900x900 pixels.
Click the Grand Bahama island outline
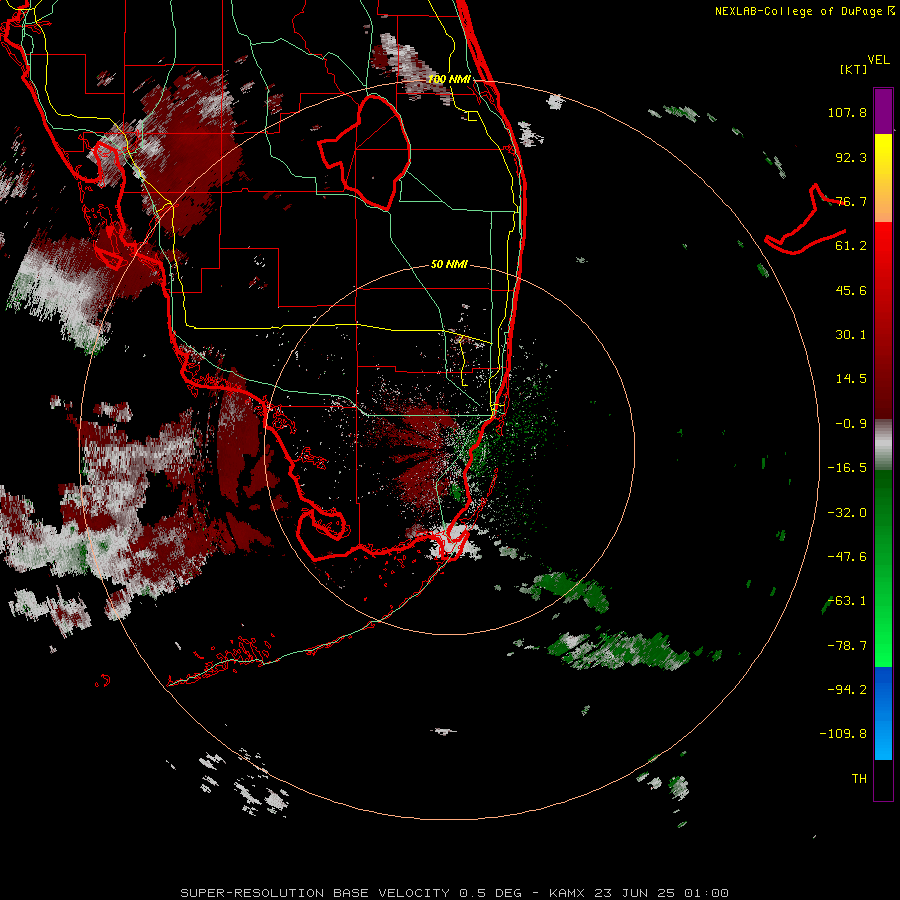[x=805, y=220]
